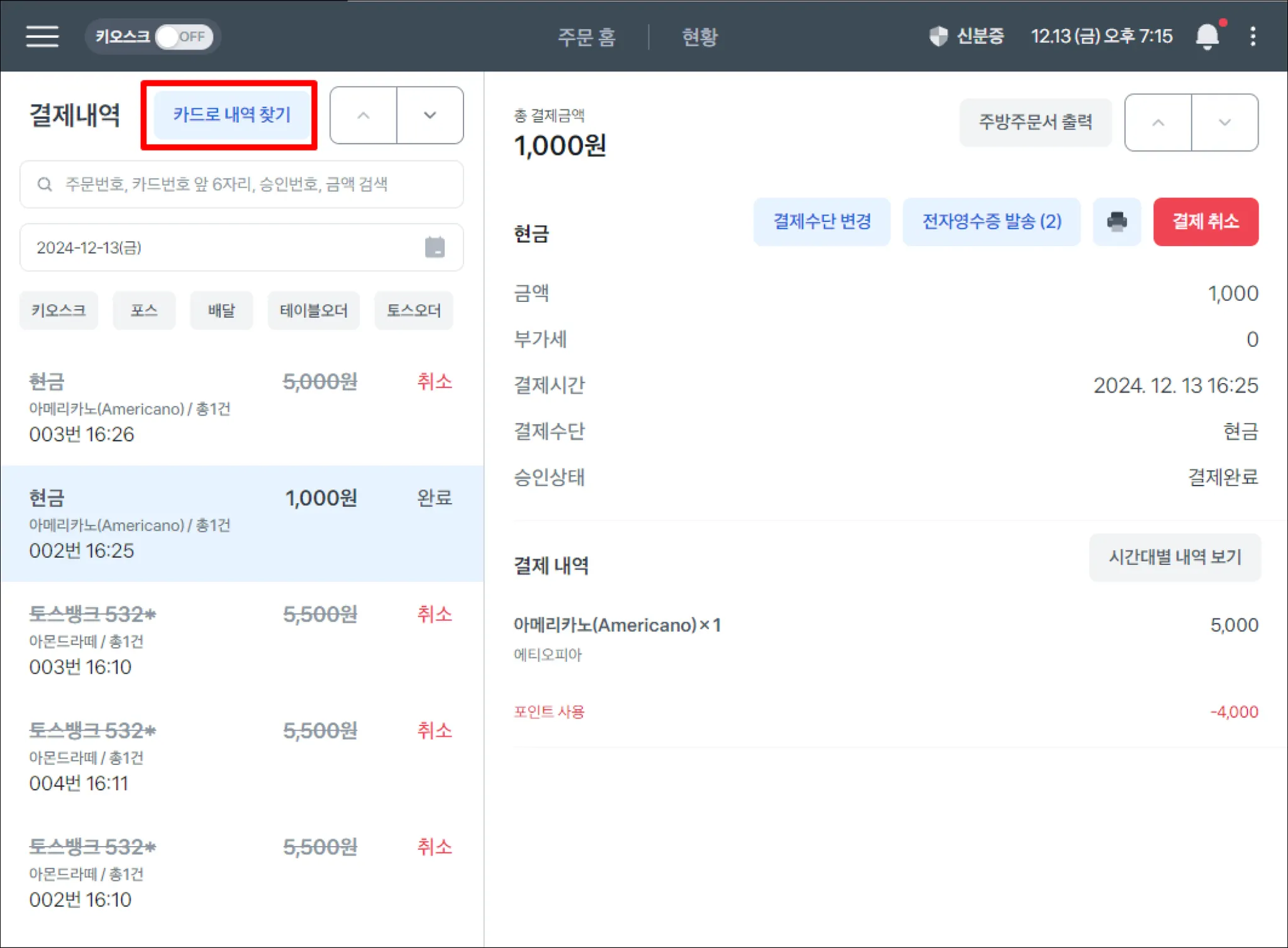The image size is (1288, 948).
Task: Click the receipt printer icon
Action: pyautogui.click(x=1116, y=221)
